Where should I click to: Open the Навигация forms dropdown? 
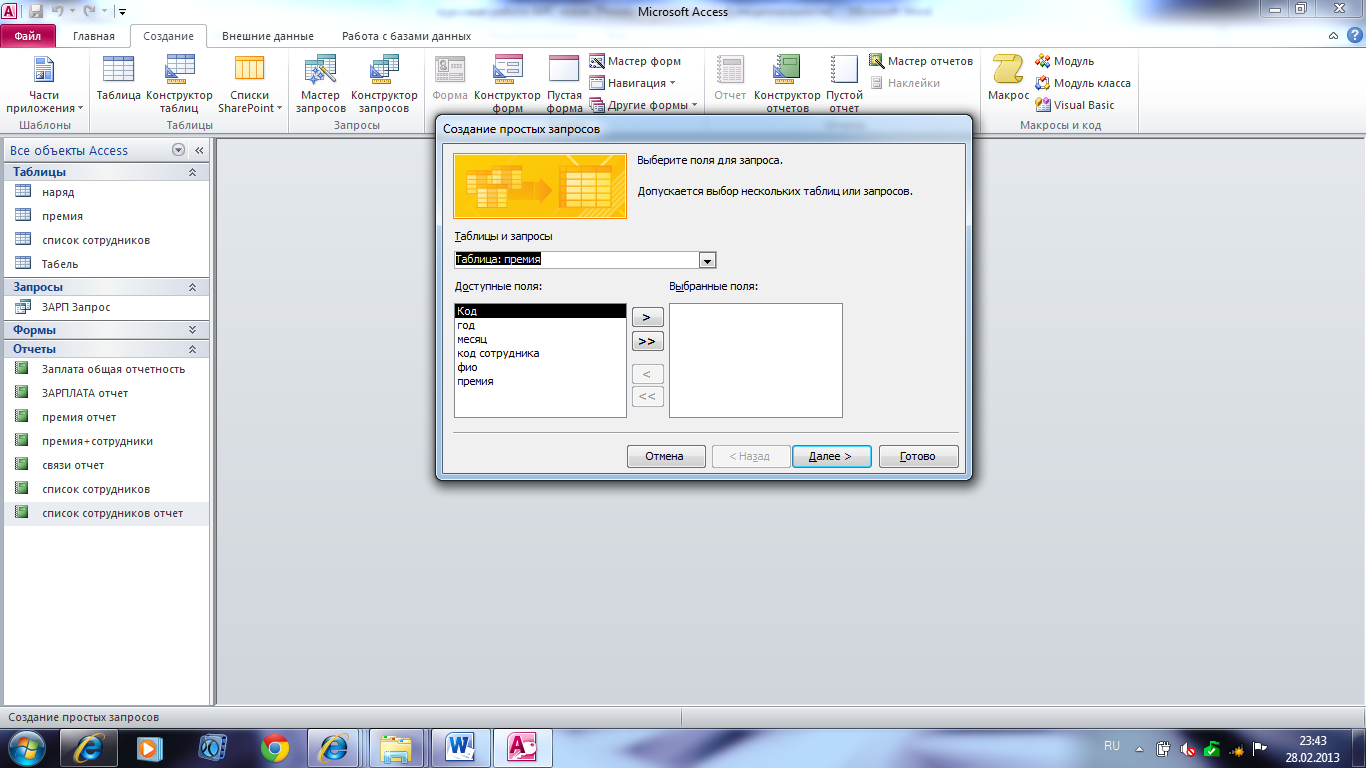coord(634,83)
